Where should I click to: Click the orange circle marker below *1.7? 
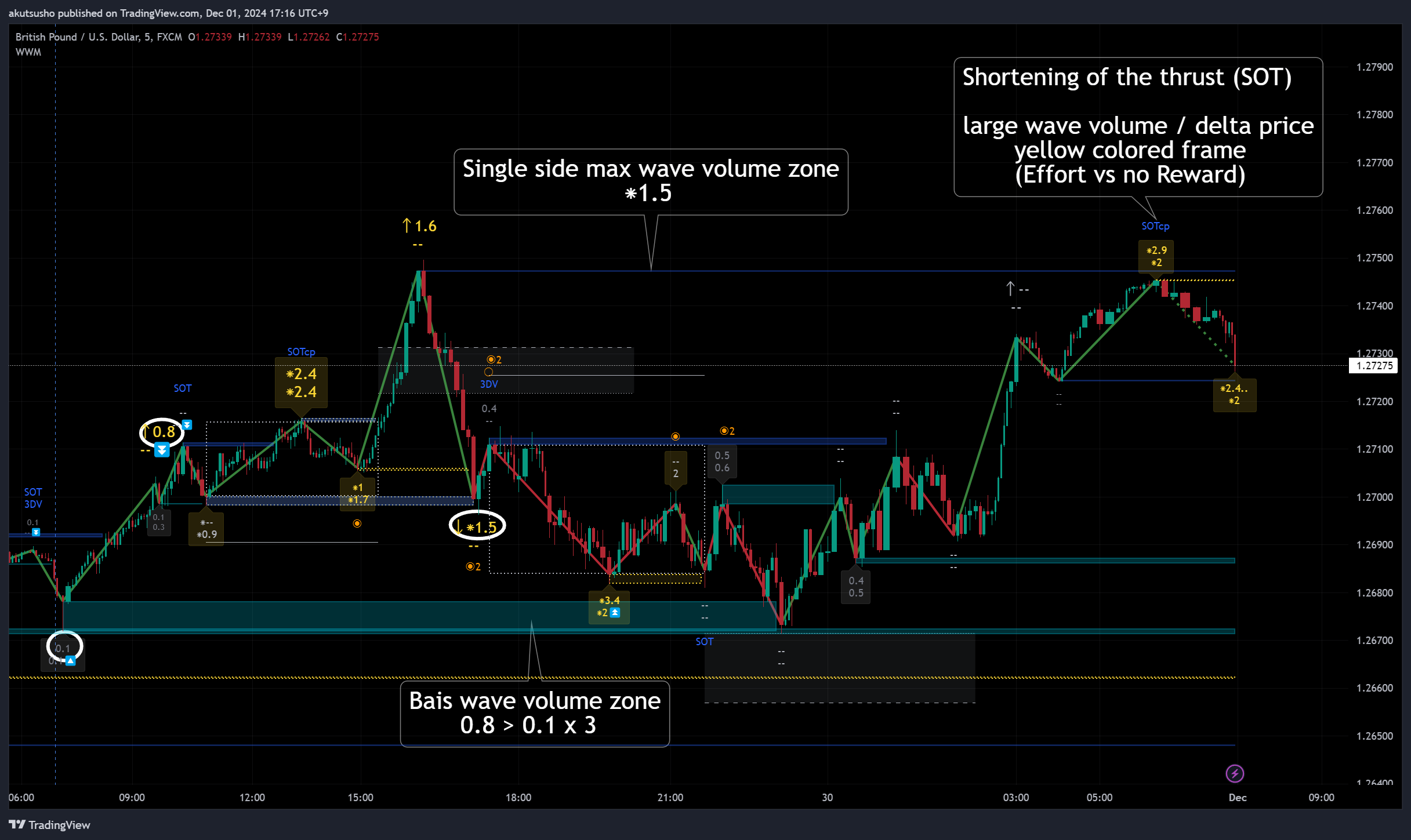pos(357,523)
